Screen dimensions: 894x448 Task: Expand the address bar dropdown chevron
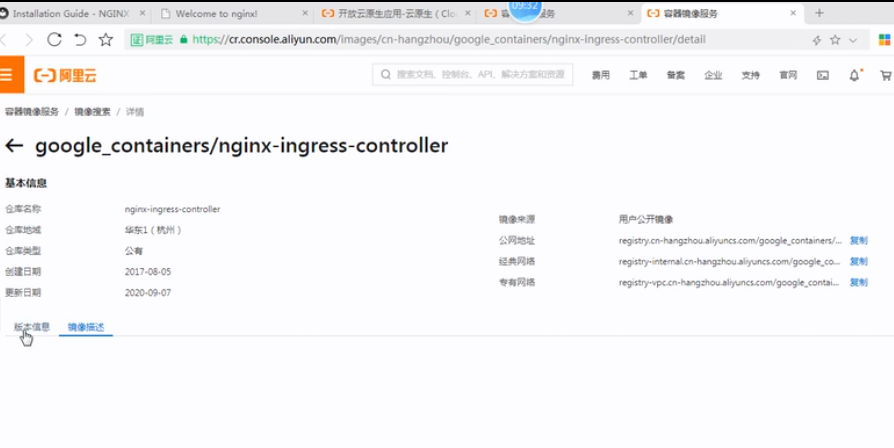[853, 40]
